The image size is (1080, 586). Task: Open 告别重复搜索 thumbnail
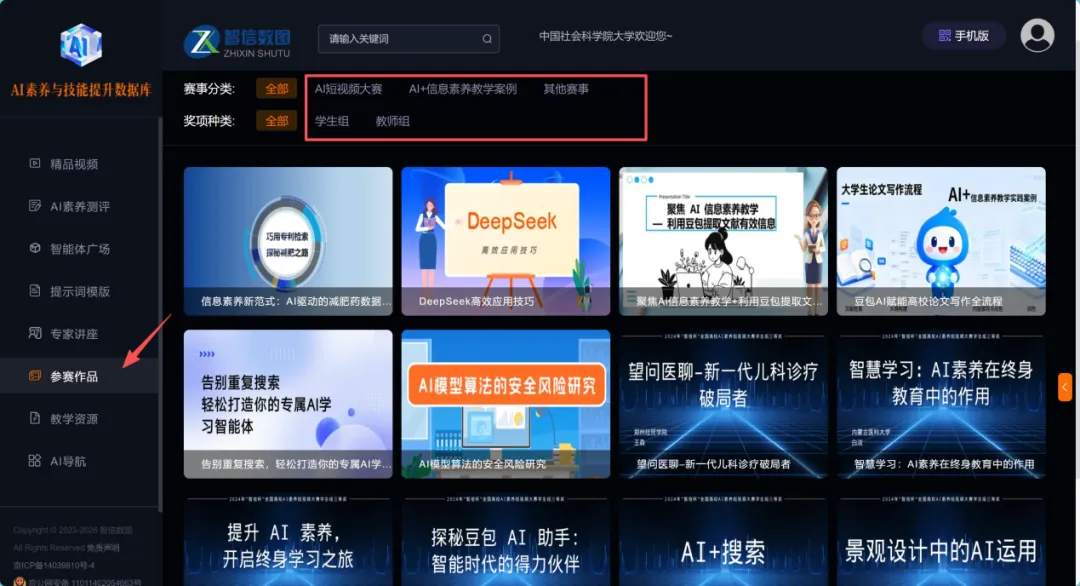tap(288, 404)
